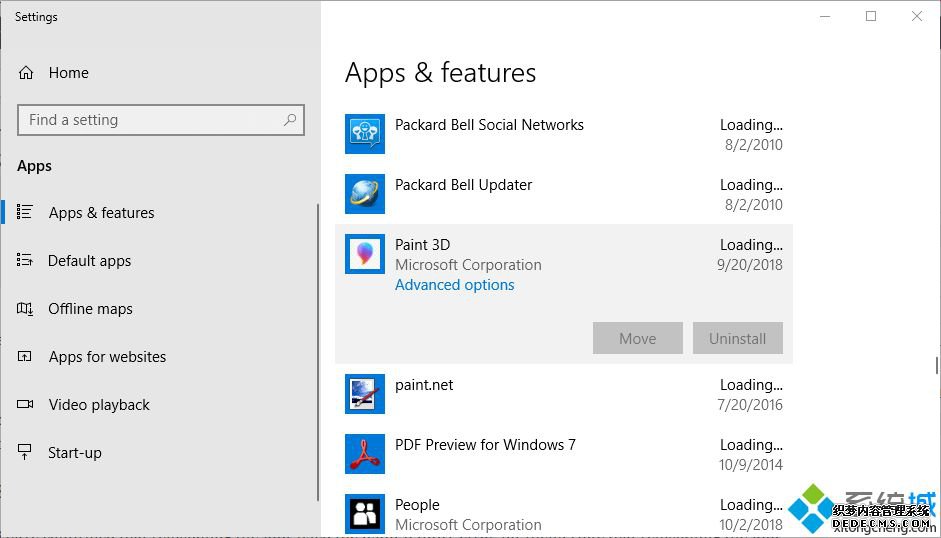Click the Move button
Image resolution: width=941 pixels, height=538 pixels.
click(x=637, y=338)
